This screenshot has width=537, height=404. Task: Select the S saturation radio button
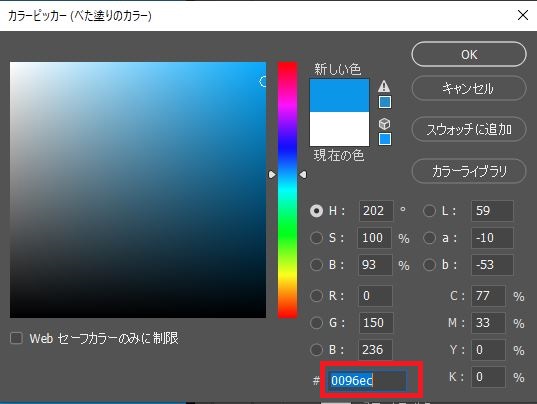[x=316, y=238]
